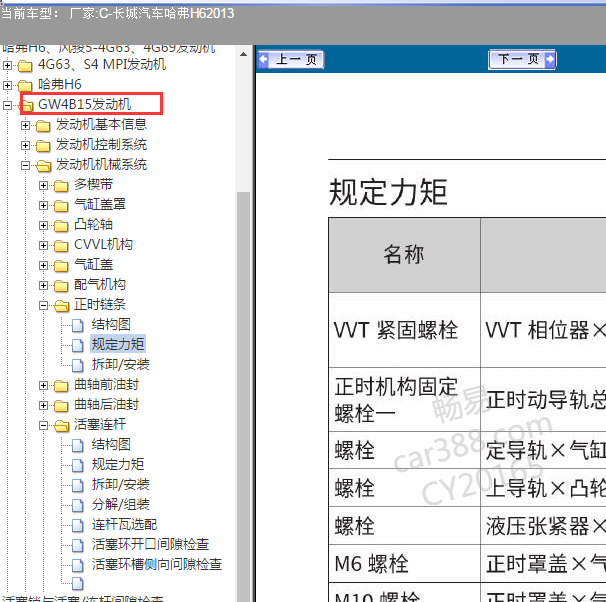This screenshot has height=602, width=606.
Task: Open 结构图 page under 正时链条
Action: pyautogui.click(x=111, y=325)
